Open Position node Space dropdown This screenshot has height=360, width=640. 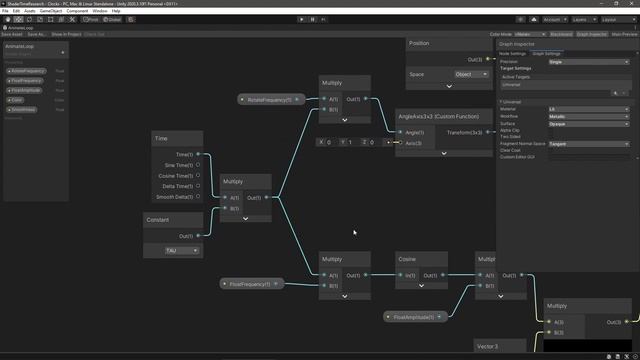(471, 74)
